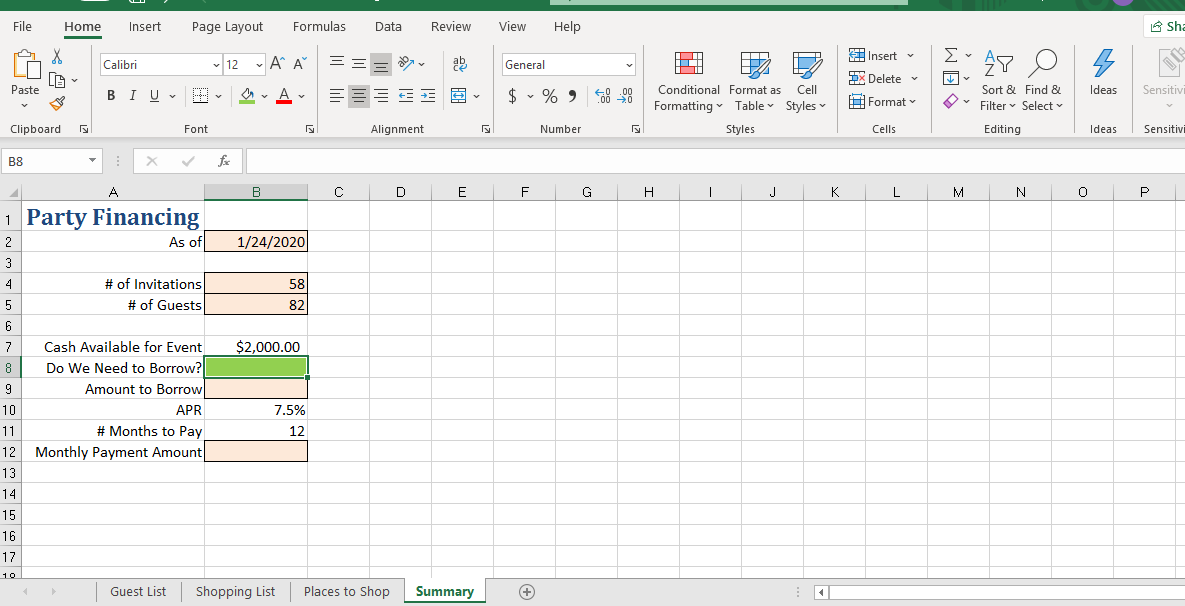Center the text horizontally
The height and width of the screenshot is (606, 1185).
359,96
